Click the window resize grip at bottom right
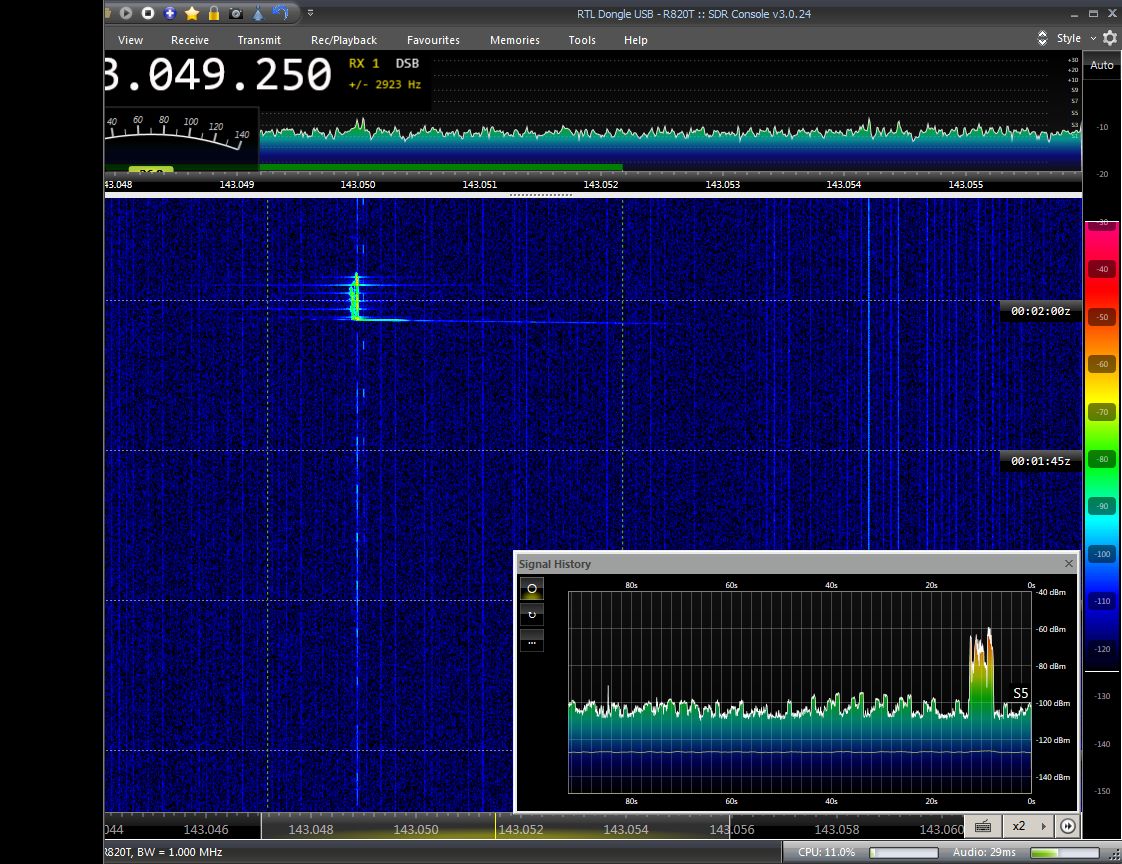The image size is (1122, 864). coord(1114,855)
